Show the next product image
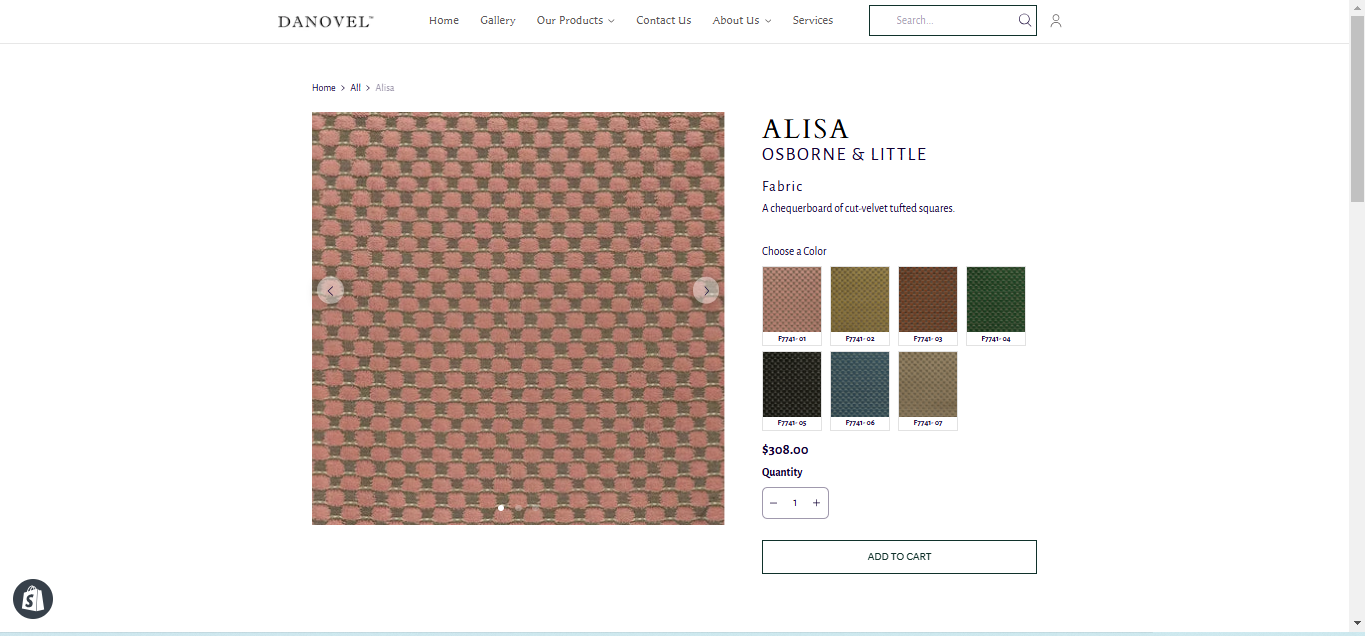Viewport: 1365px width, 636px height. pos(706,291)
